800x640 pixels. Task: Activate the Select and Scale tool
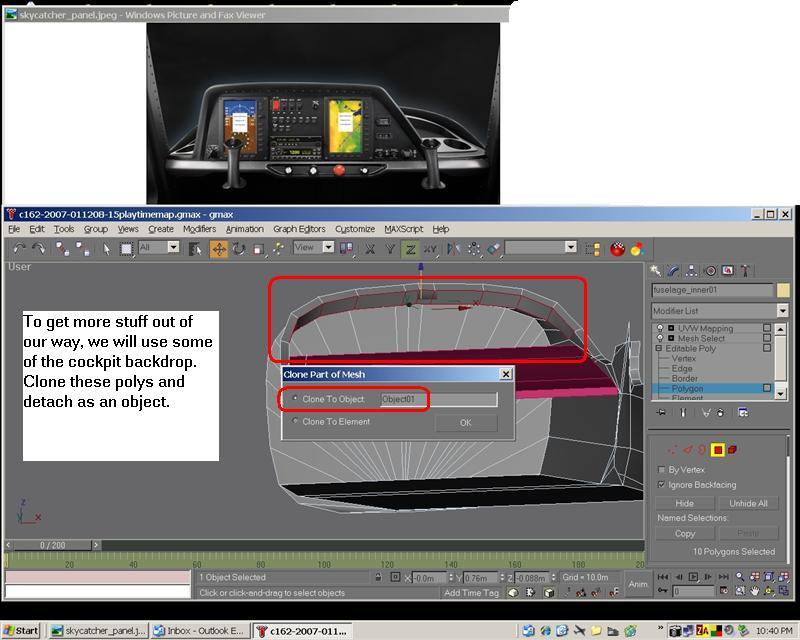[x=259, y=249]
